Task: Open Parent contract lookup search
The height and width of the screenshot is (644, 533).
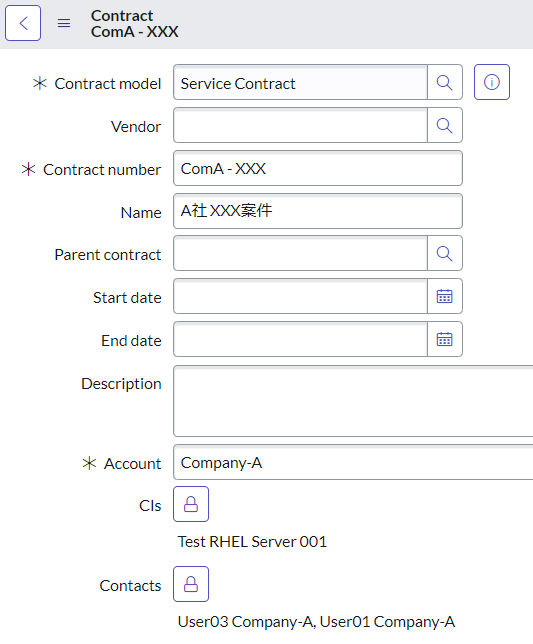Action: coord(445,253)
